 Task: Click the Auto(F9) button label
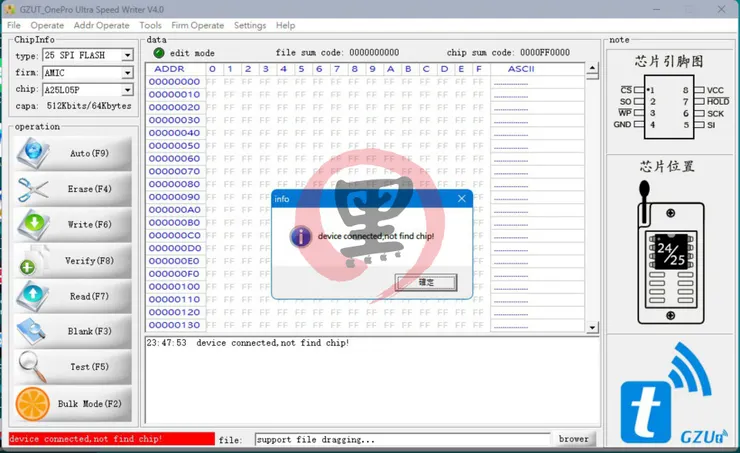pos(89,153)
